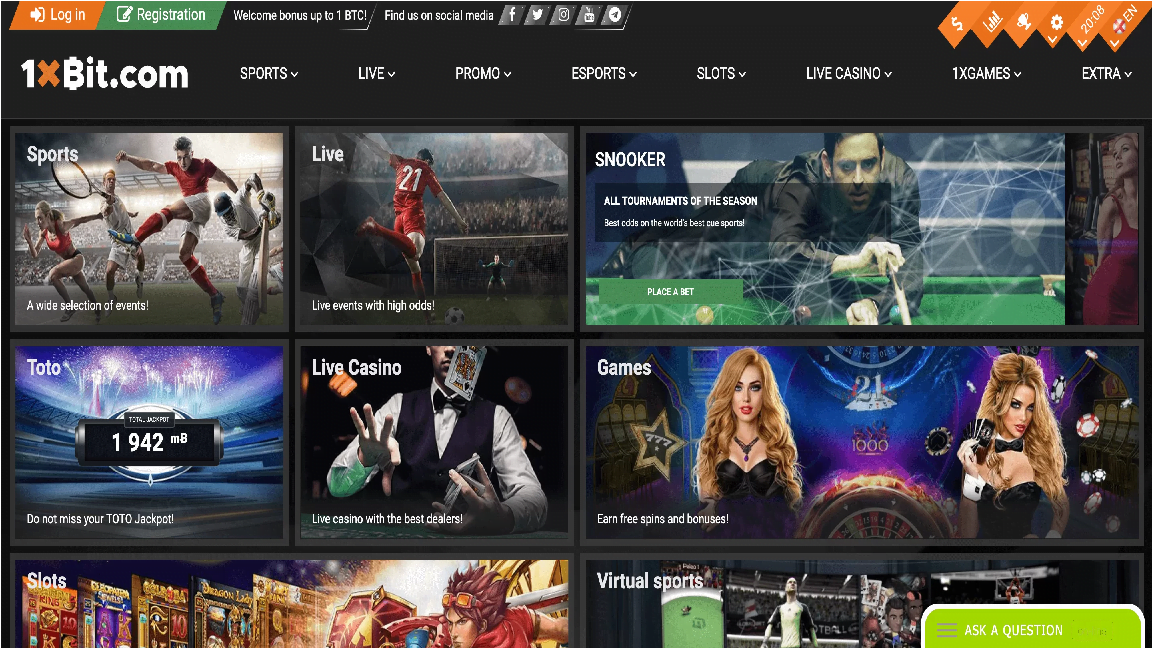
Task: Expand the PROMO menu
Action: tap(483, 73)
